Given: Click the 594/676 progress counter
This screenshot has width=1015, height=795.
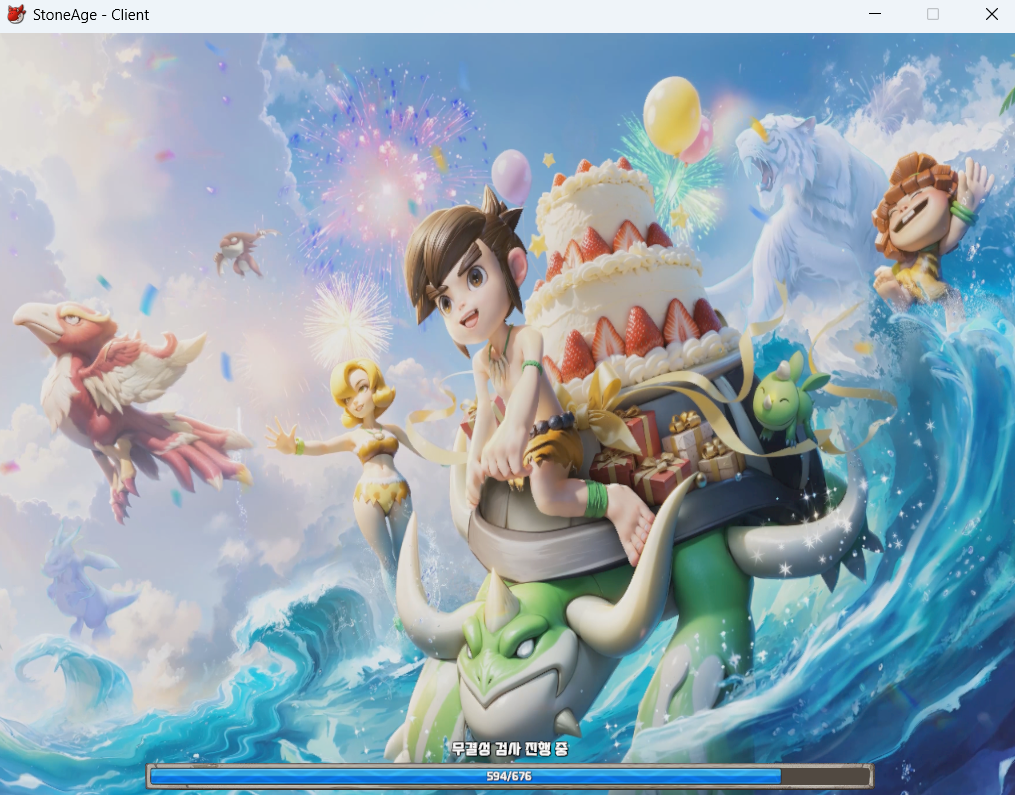Looking at the screenshot, I should click(509, 777).
